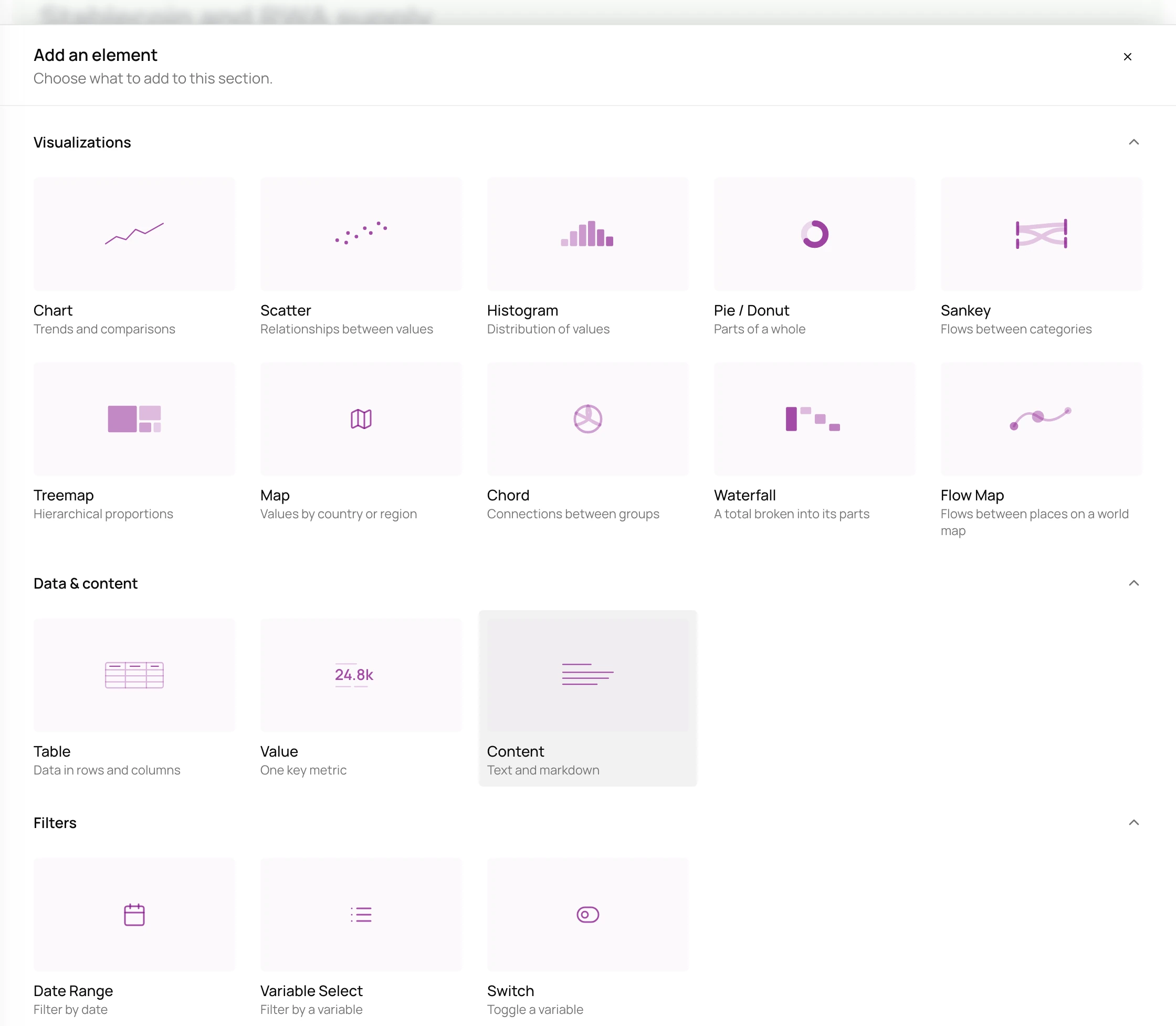
Task: Click the Data & content heading
Action: [85, 583]
